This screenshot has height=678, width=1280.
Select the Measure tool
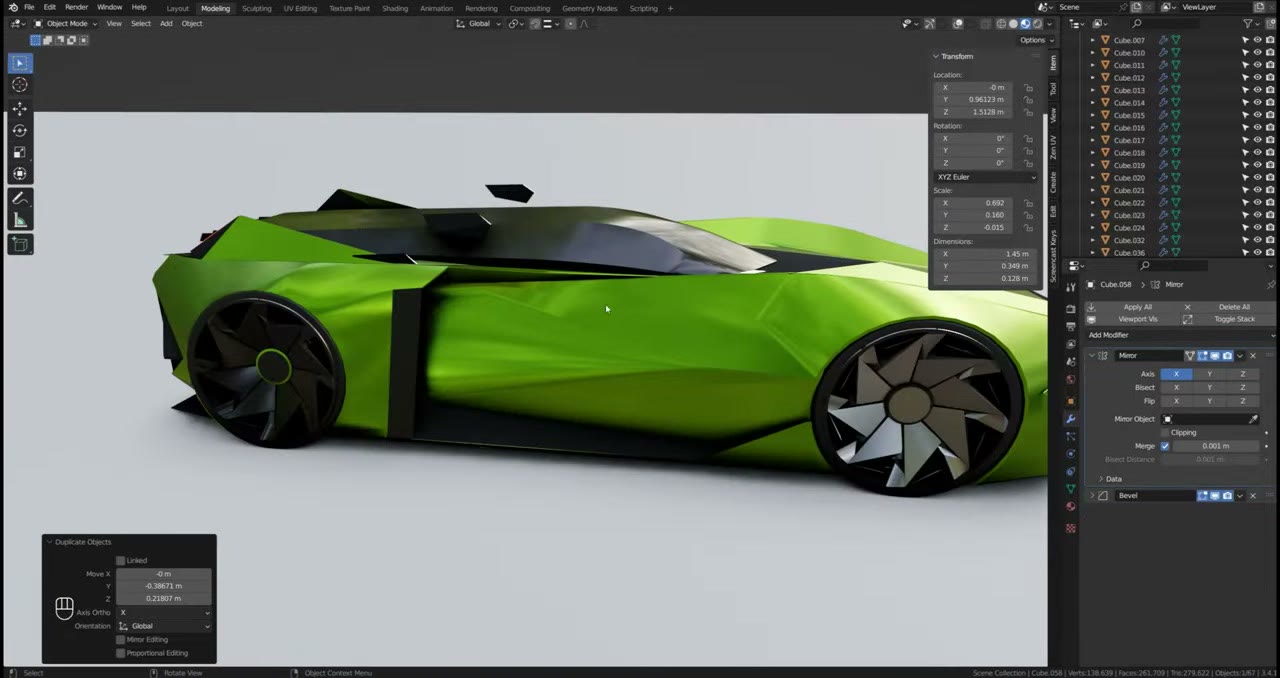pos(19,221)
